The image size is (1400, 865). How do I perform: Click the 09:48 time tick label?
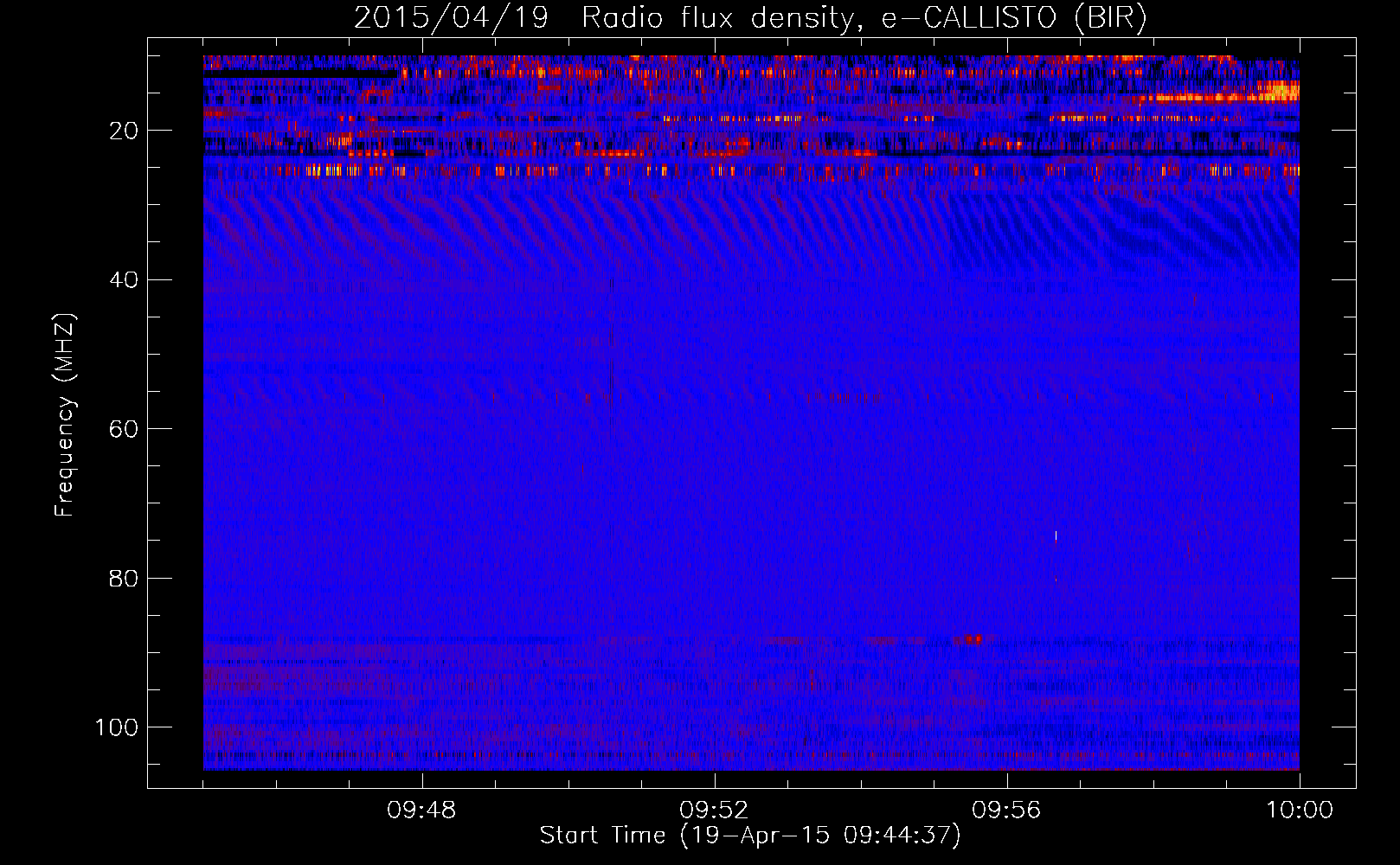coord(422,811)
